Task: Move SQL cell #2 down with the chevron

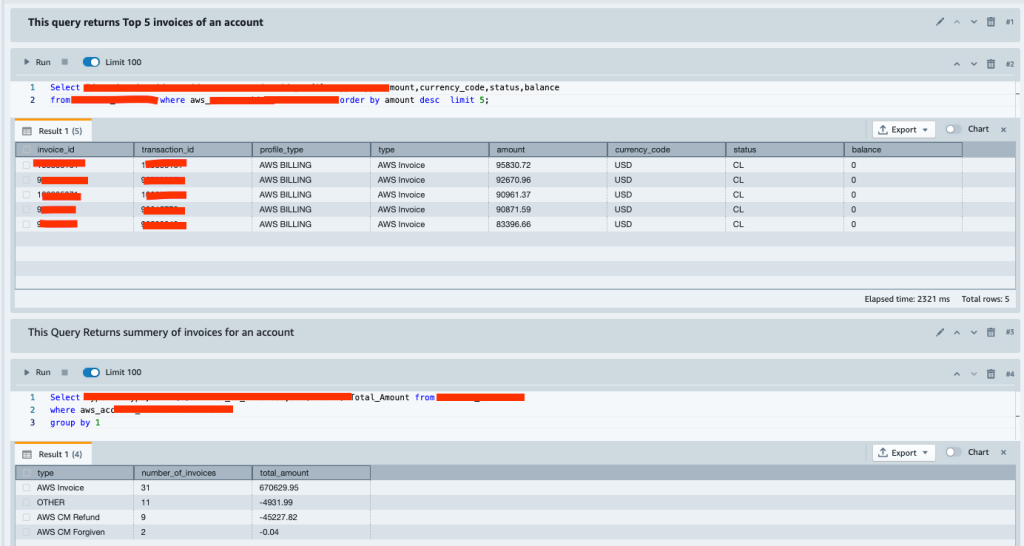Action: [x=974, y=63]
